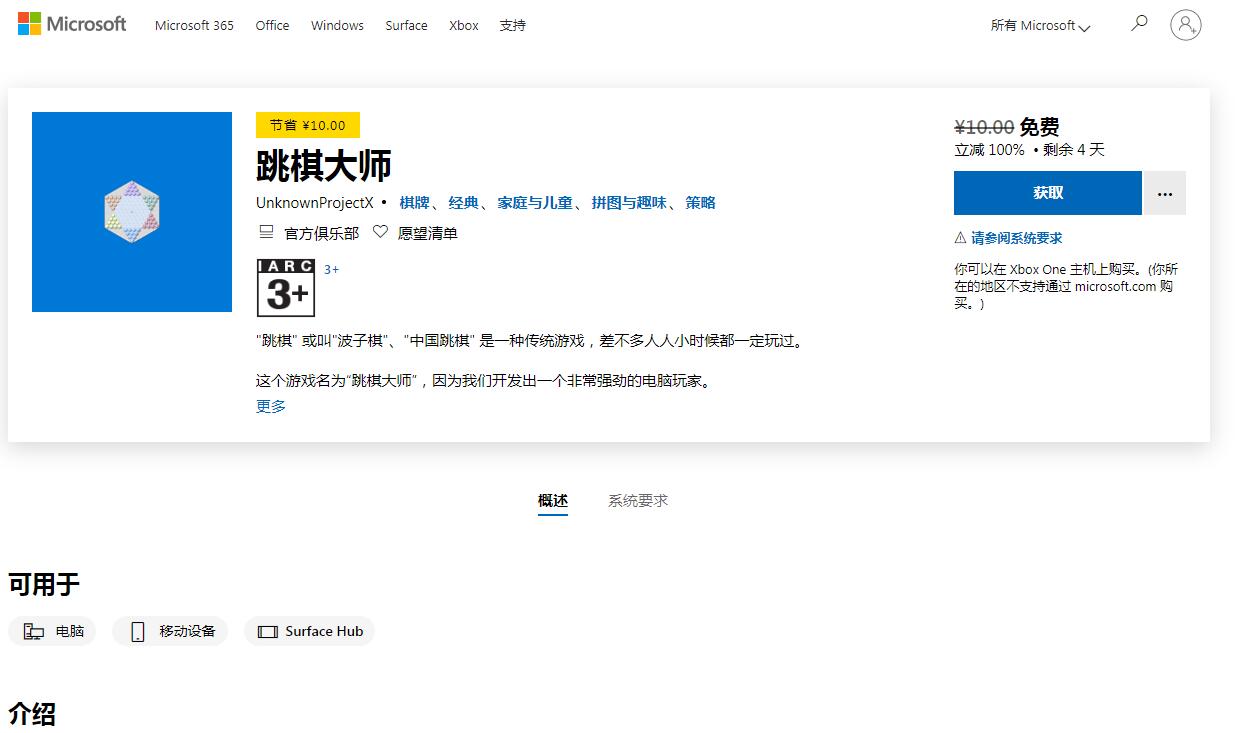Click the 3+ rating link
Image resolution: width=1241 pixels, height=733 pixels.
[331, 270]
